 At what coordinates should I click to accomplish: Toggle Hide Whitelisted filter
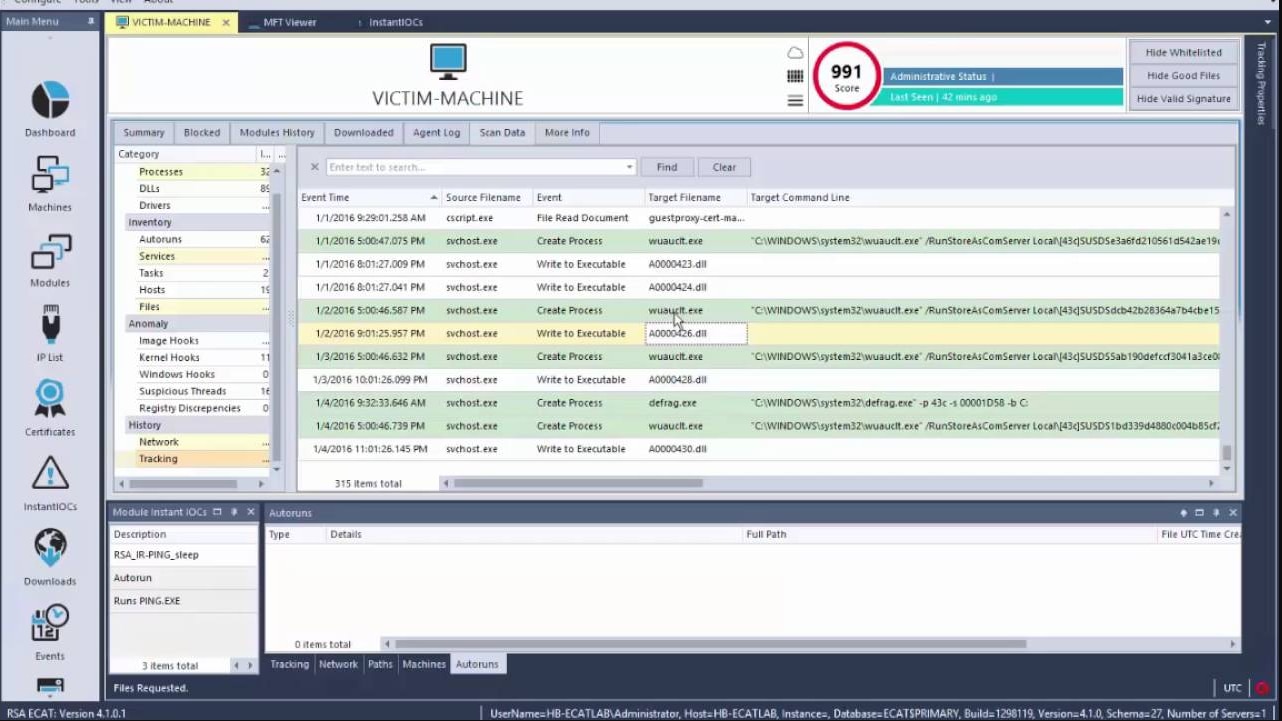[1183, 52]
